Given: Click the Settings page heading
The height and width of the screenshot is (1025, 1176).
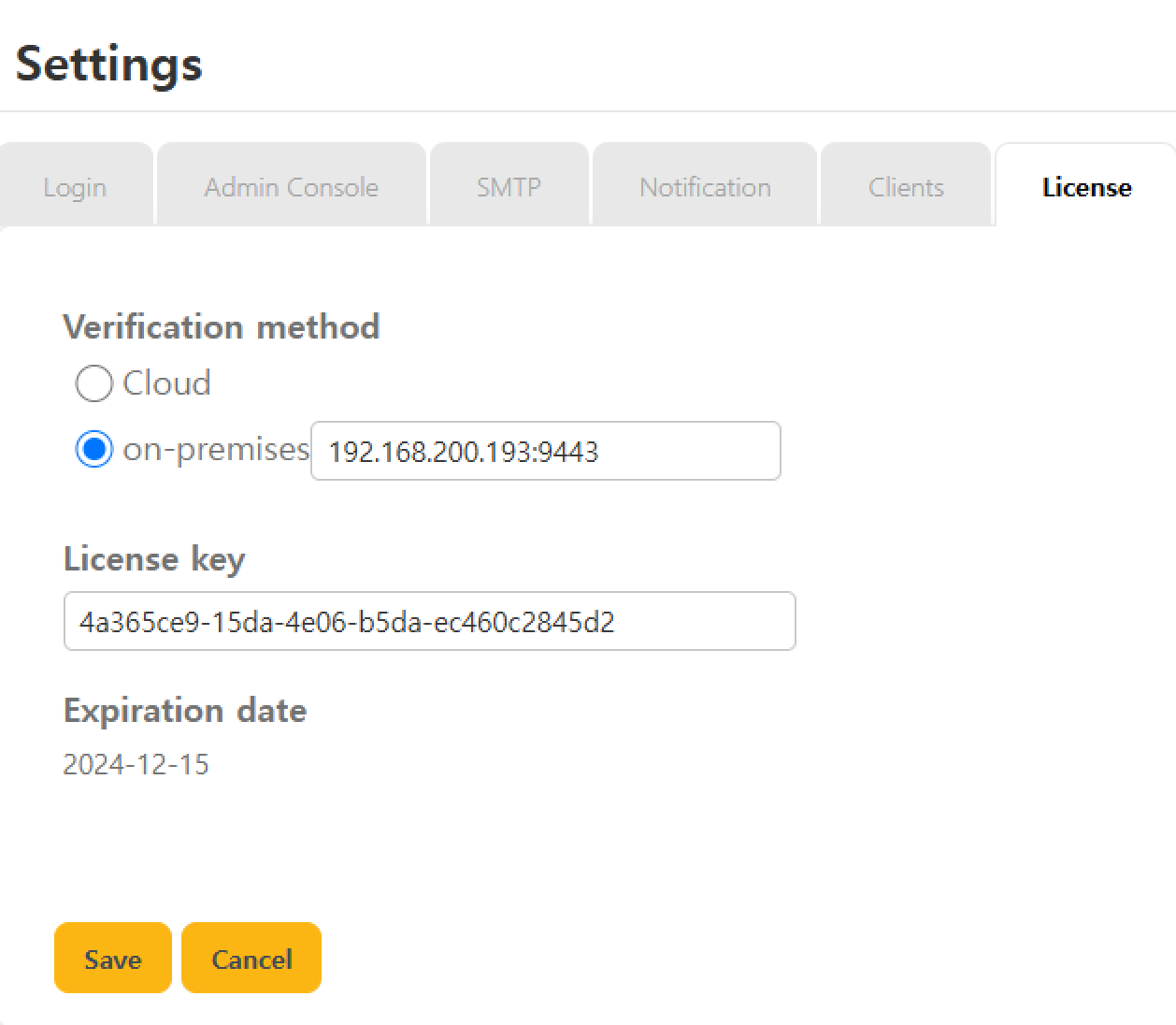Looking at the screenshot, I should pyautogui.click(x=108, y=64).
